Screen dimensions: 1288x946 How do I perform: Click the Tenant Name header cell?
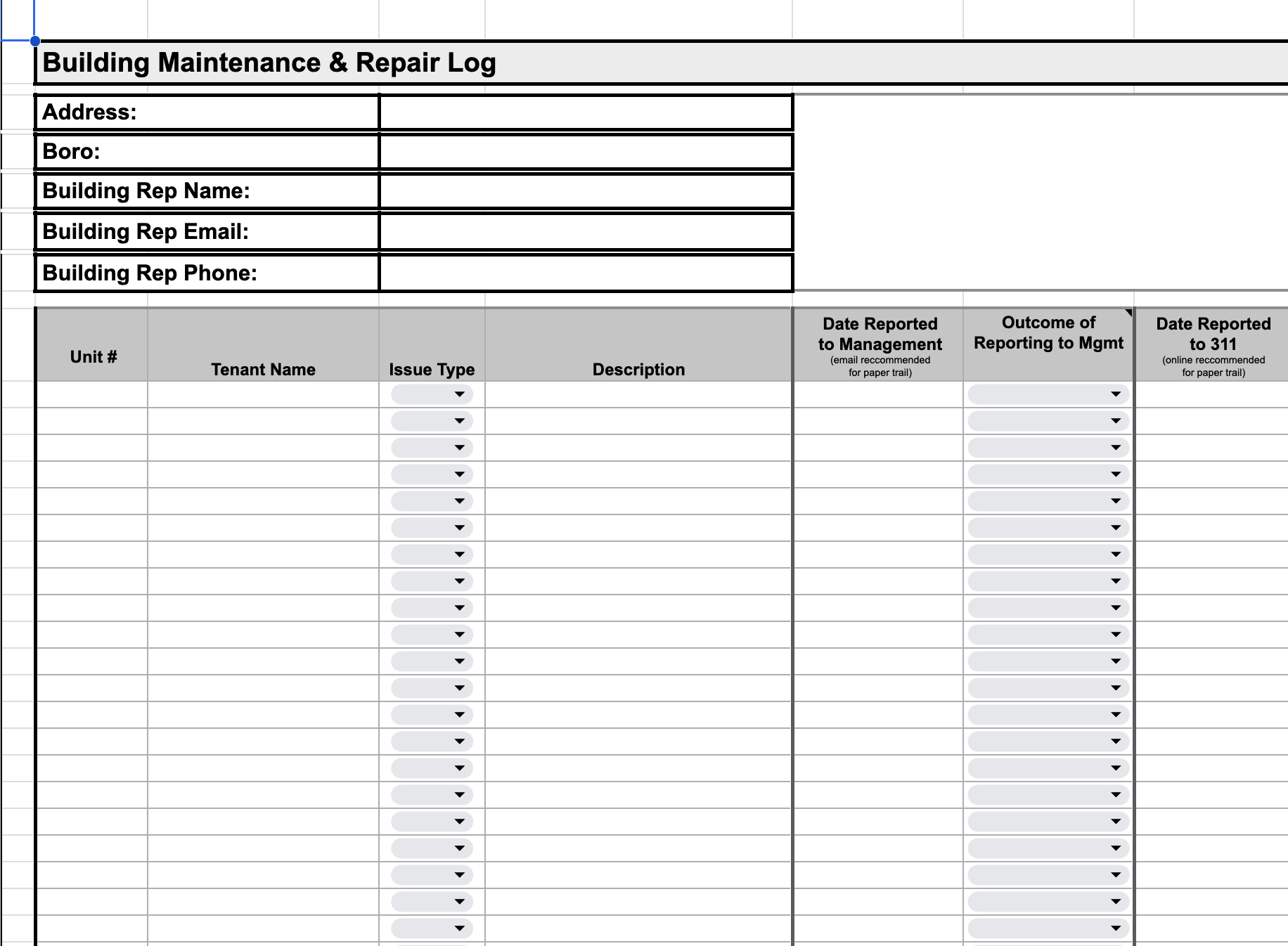pyautogui.click(x=262, y=344)
